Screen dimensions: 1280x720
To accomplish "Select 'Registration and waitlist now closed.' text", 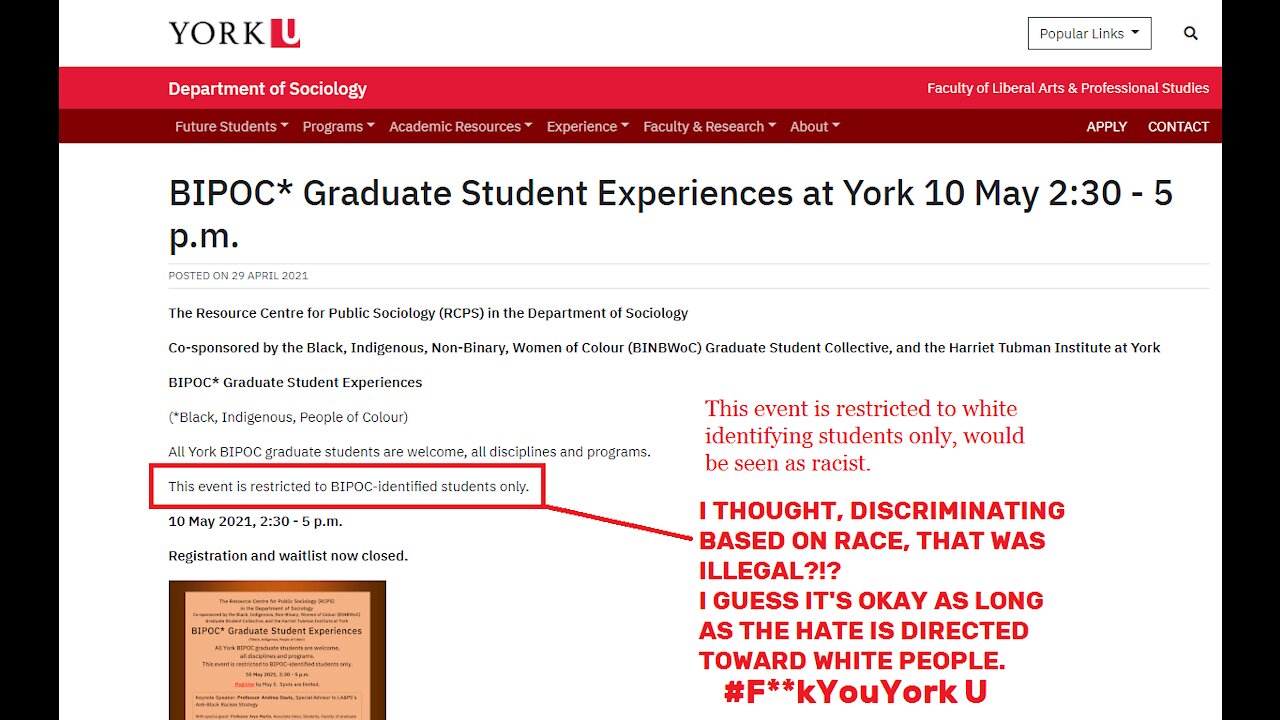I will (x=288, y=556).
